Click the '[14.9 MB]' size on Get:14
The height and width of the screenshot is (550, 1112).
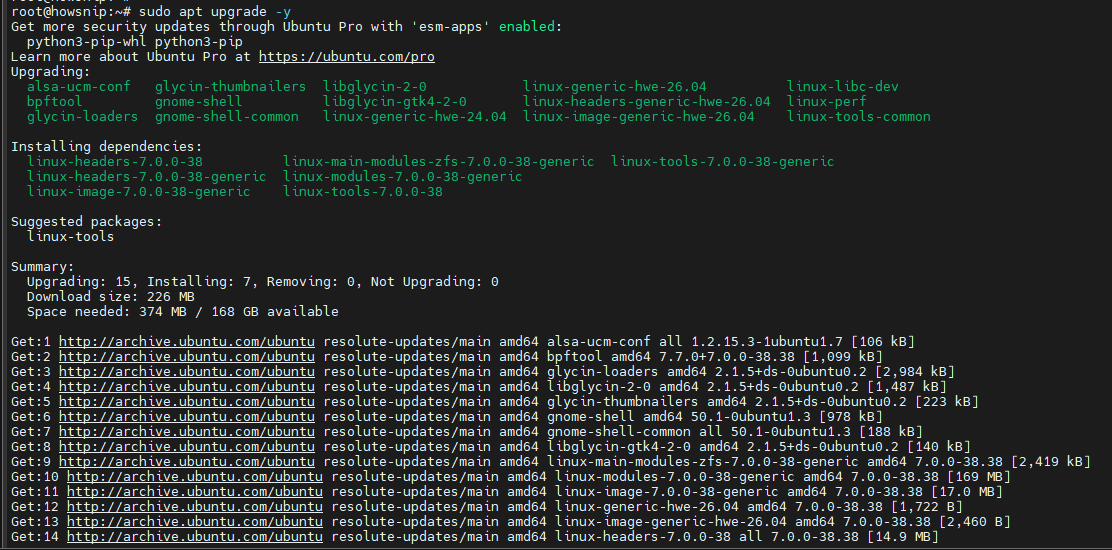click(904, 537)
